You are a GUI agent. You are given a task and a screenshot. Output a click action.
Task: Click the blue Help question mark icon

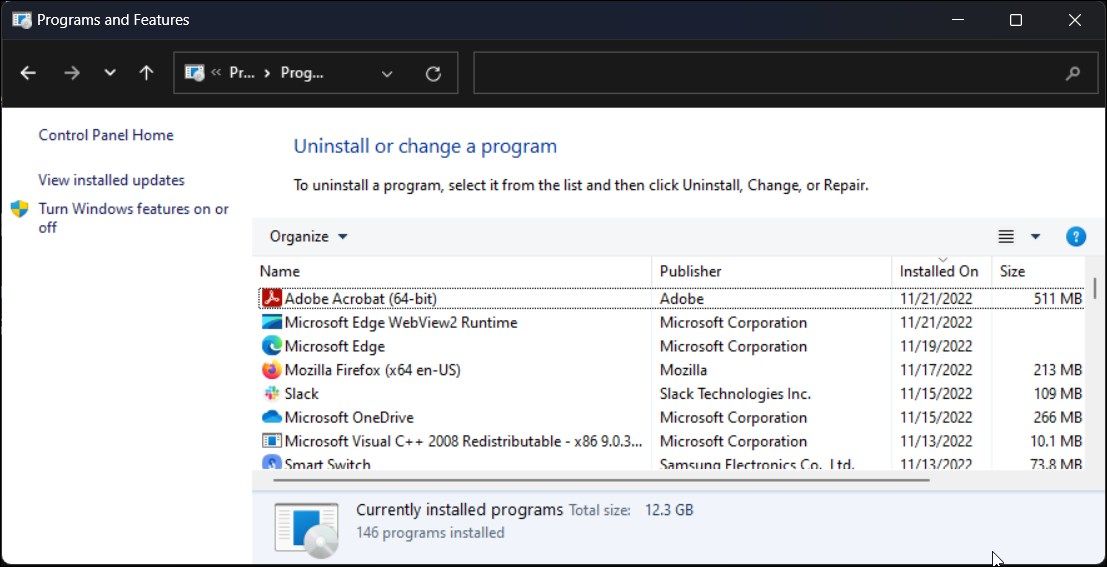(1075, 237)
